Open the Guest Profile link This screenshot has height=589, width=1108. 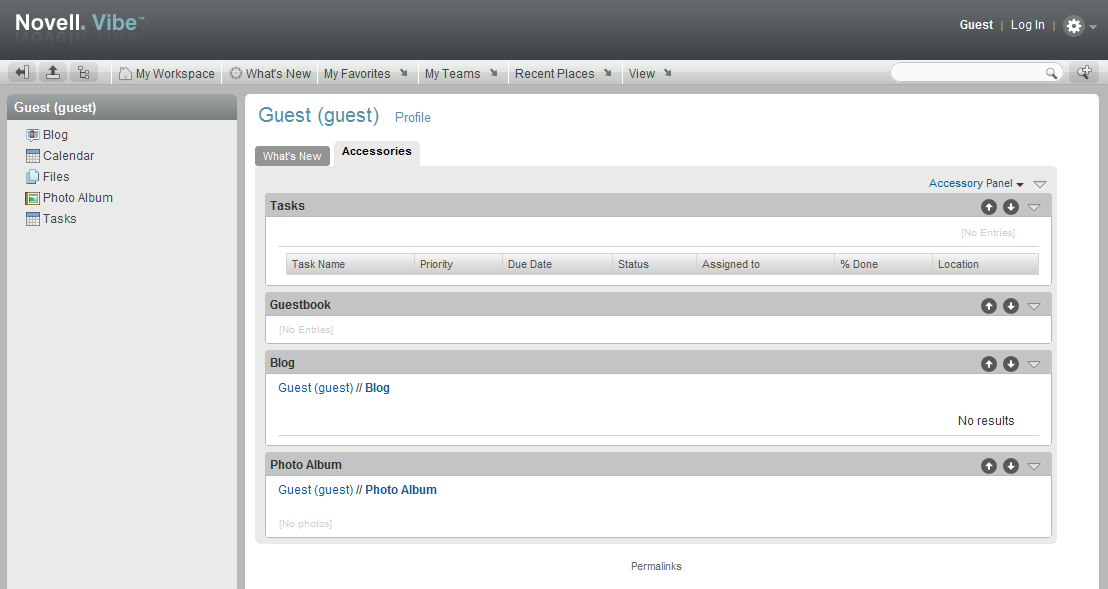[412, 117]
